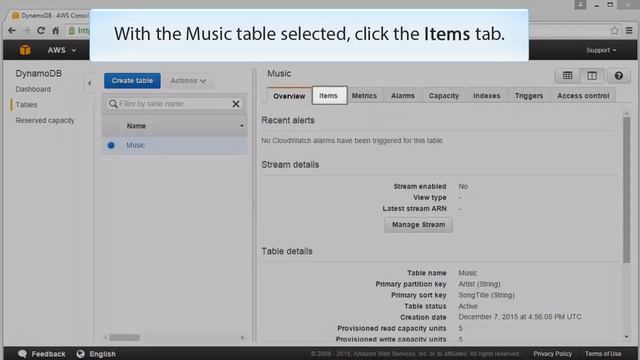Bookmark page with star icon
The image size is (640, 360).
click(x=614, y=30)
